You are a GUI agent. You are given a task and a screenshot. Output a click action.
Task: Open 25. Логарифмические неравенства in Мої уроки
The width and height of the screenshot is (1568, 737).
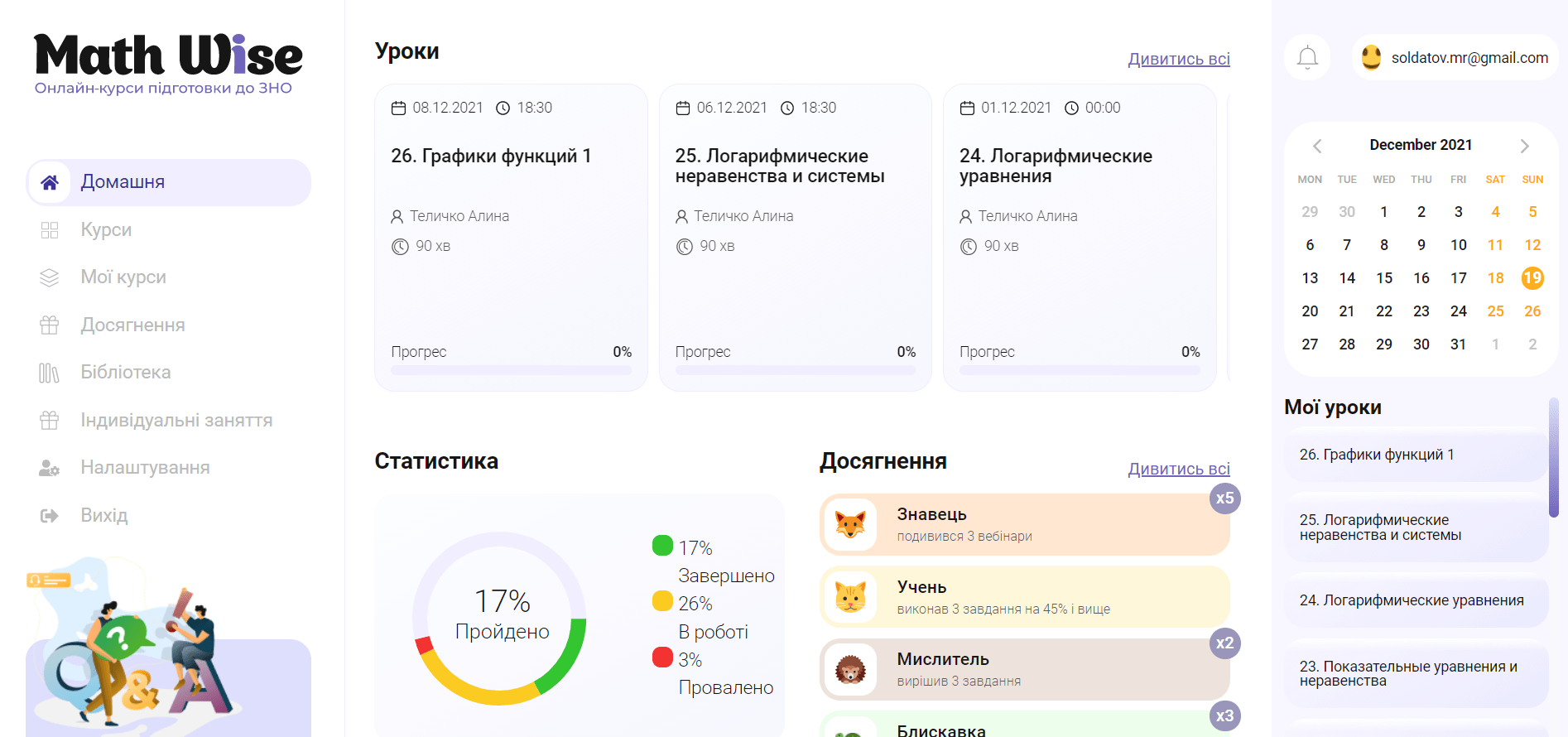(1416, 527)
